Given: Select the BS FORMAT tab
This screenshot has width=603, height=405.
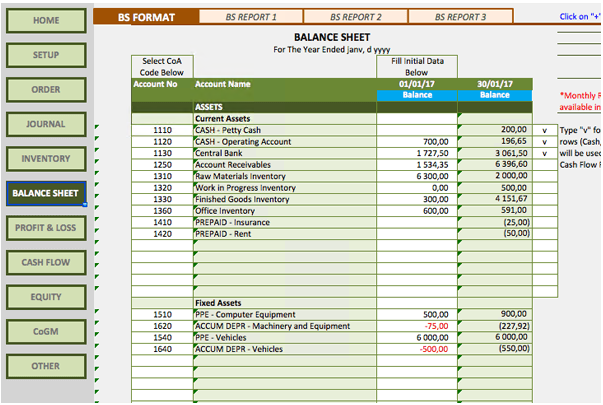Looking at the screenshot, I should click(x=146, y=17).
